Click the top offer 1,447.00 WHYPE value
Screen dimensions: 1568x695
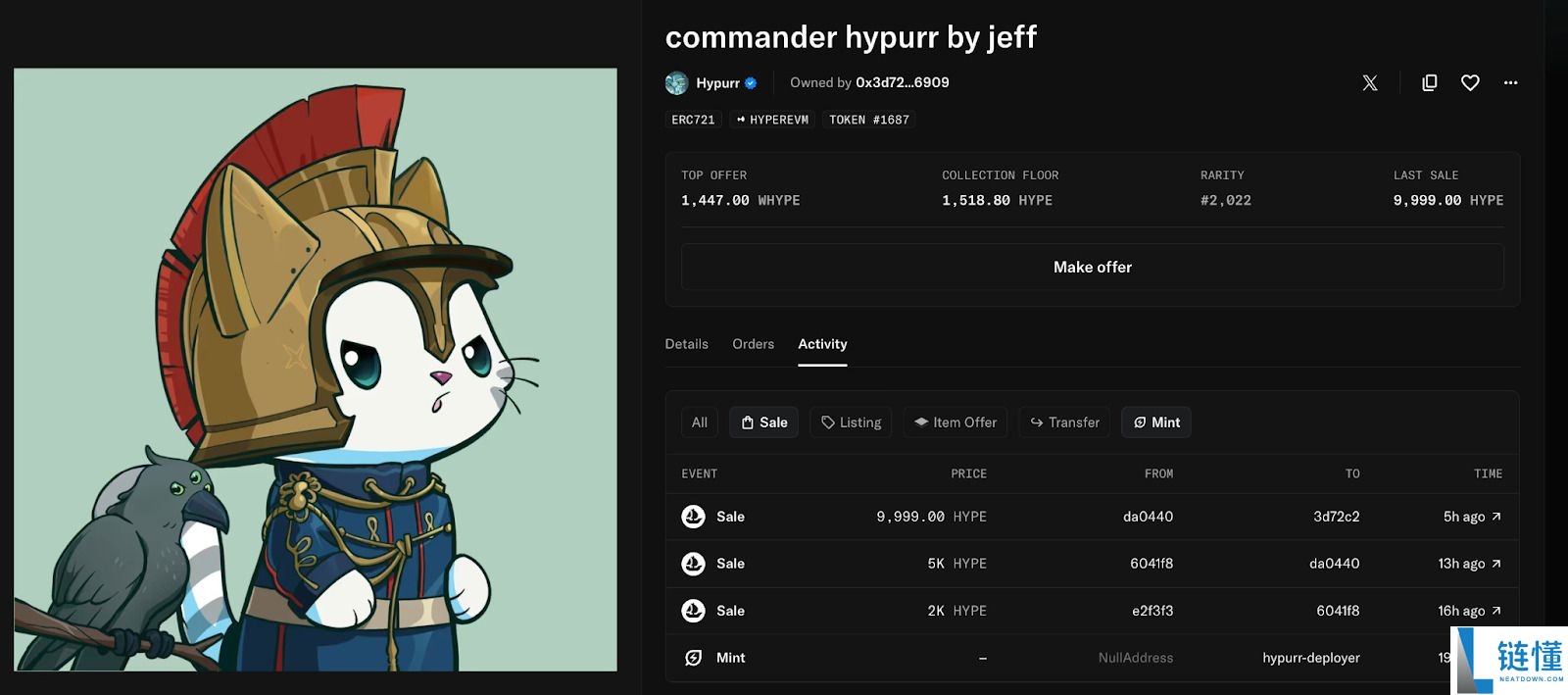tap(741, 200)
